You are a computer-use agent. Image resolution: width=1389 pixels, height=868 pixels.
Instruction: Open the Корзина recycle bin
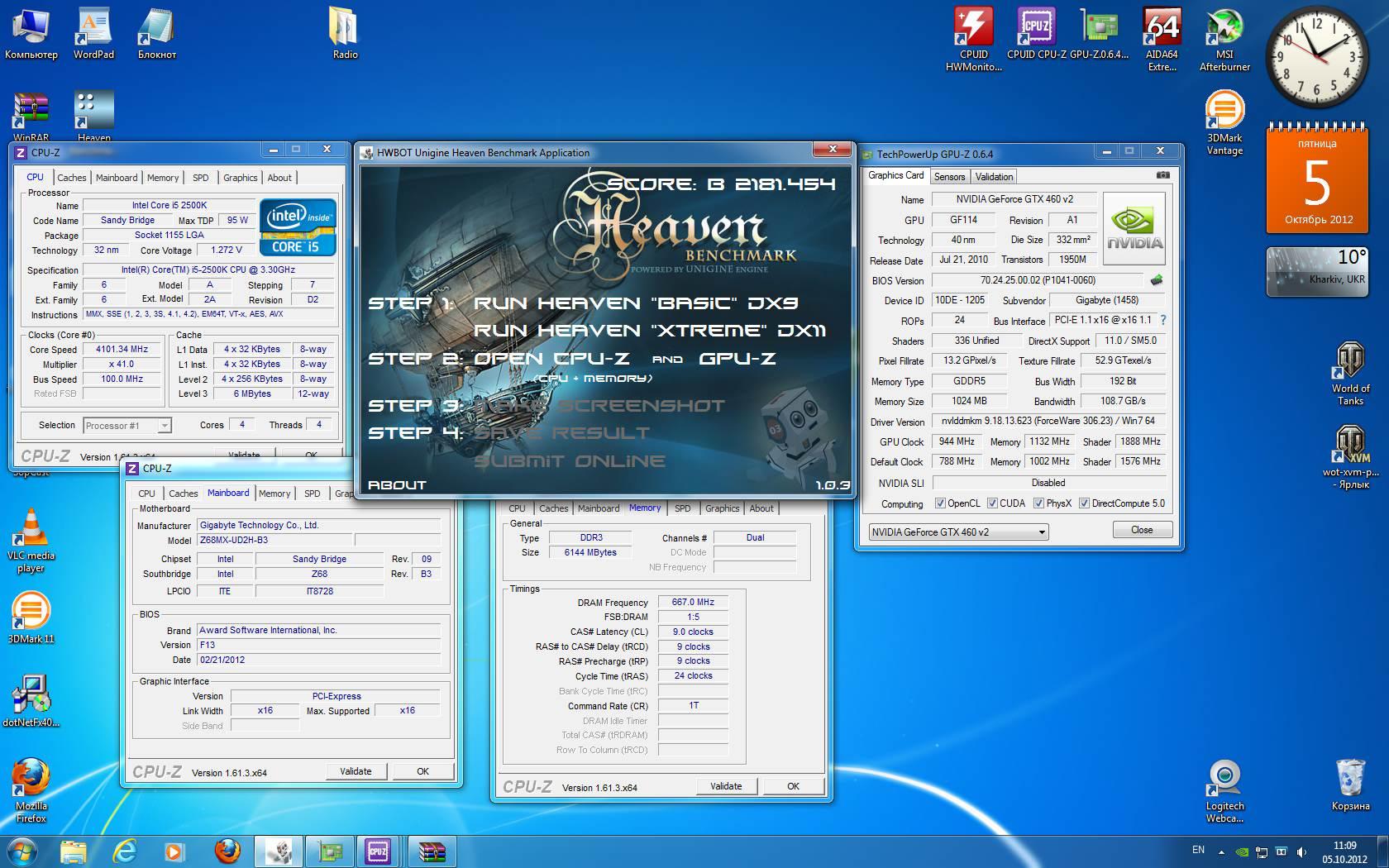tap(1350, 785)
